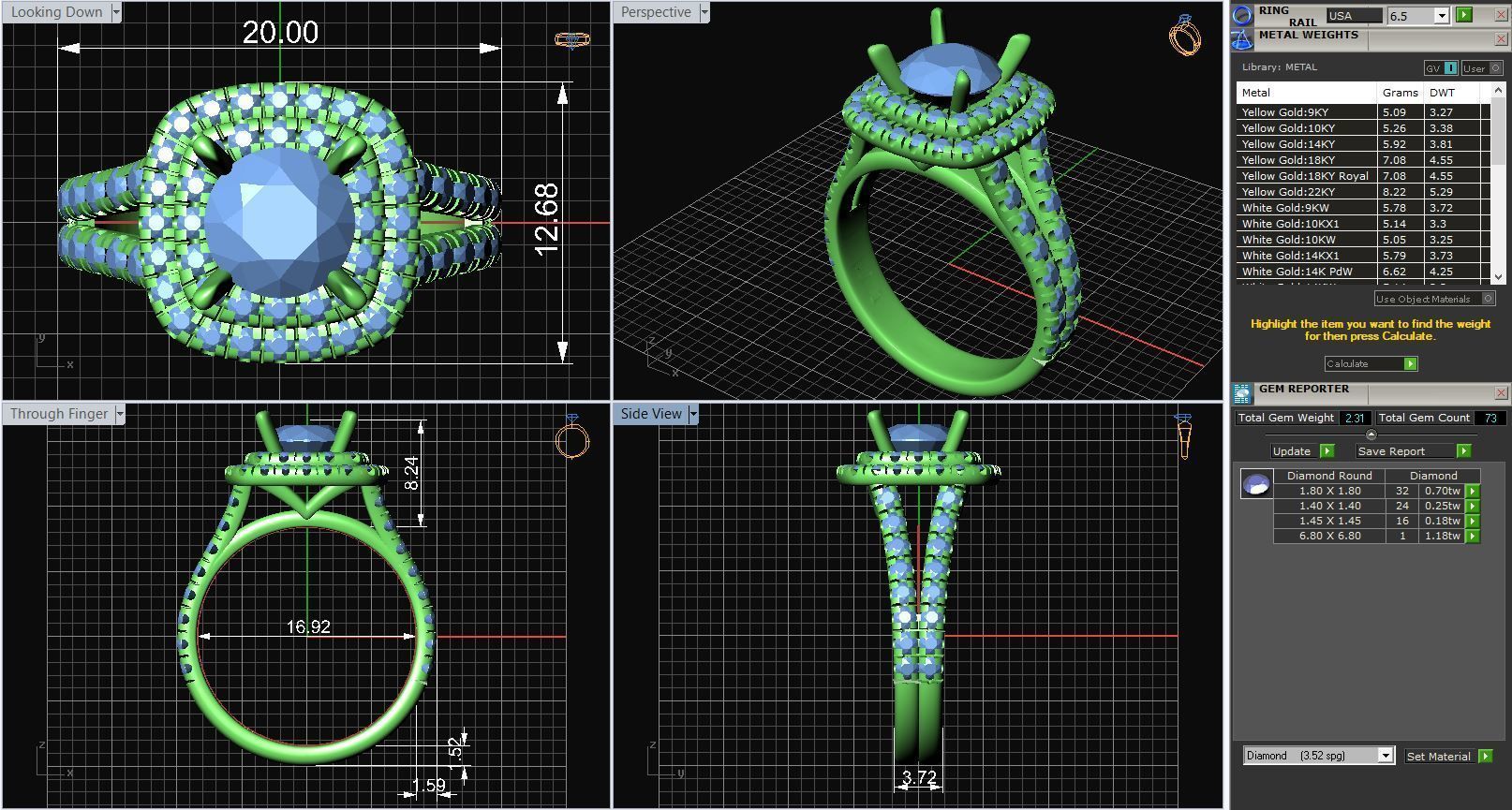Select the Perspective viewport title
Image resolution: width=1512 pixels, height=810 pixels.
click(656, 12)
